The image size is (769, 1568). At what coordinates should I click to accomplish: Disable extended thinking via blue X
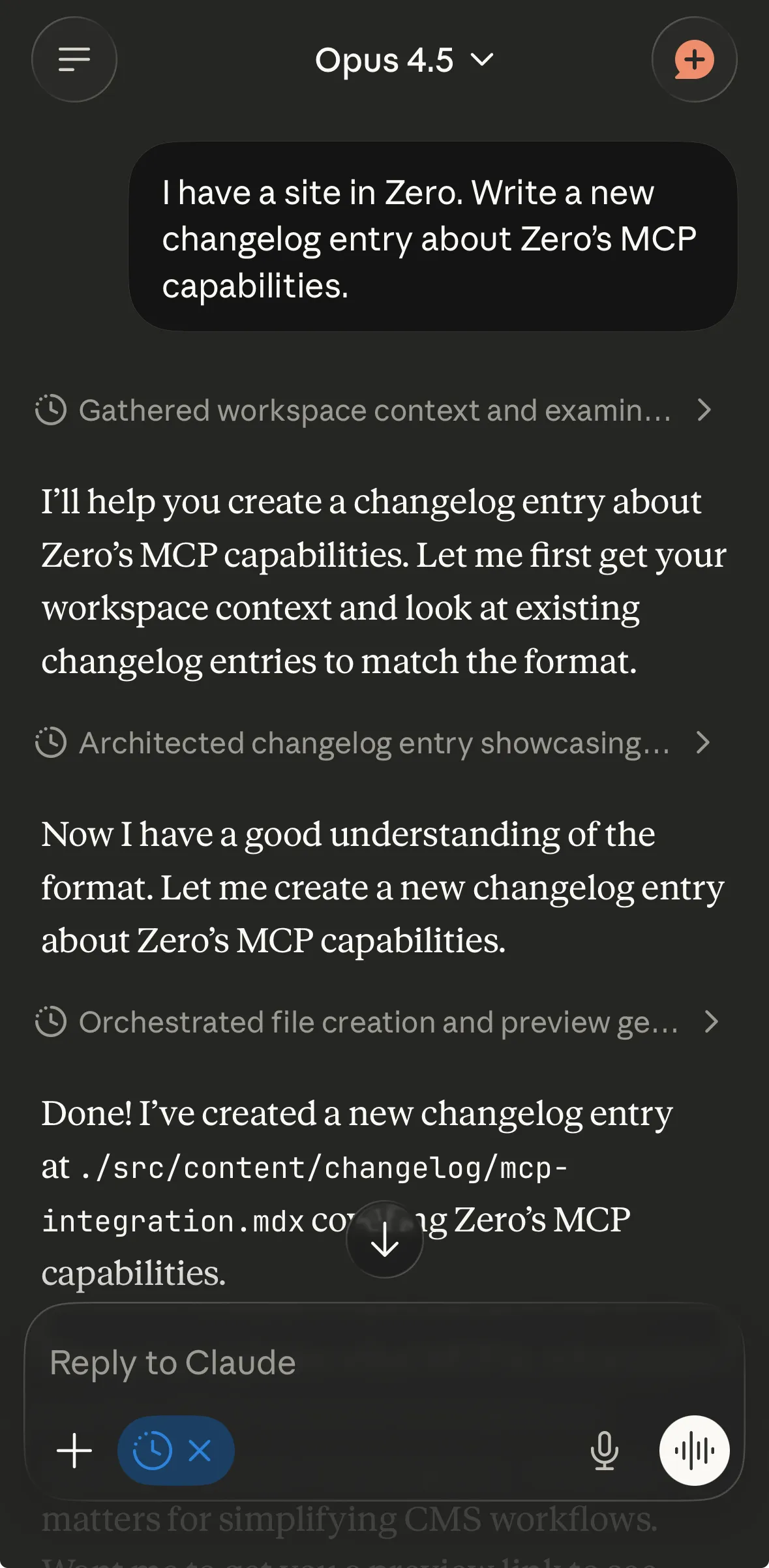pos(200,1451)
